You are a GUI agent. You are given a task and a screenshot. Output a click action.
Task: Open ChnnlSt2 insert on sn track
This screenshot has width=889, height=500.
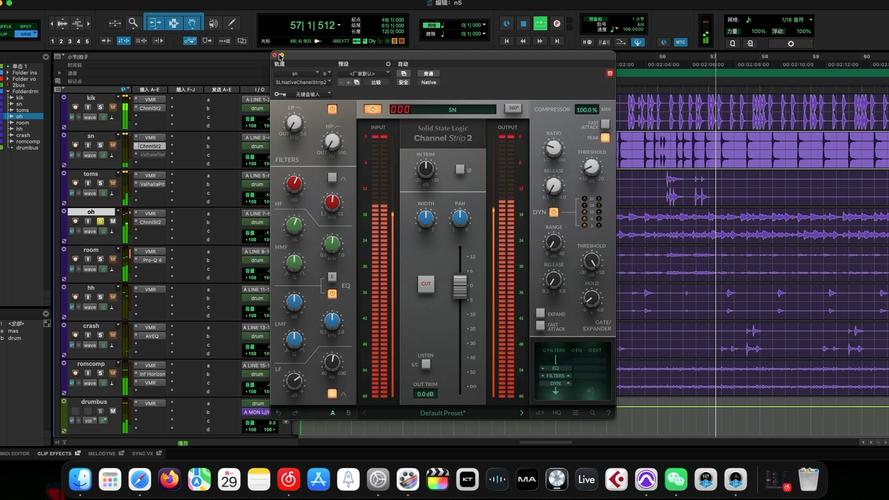point(150,146)
